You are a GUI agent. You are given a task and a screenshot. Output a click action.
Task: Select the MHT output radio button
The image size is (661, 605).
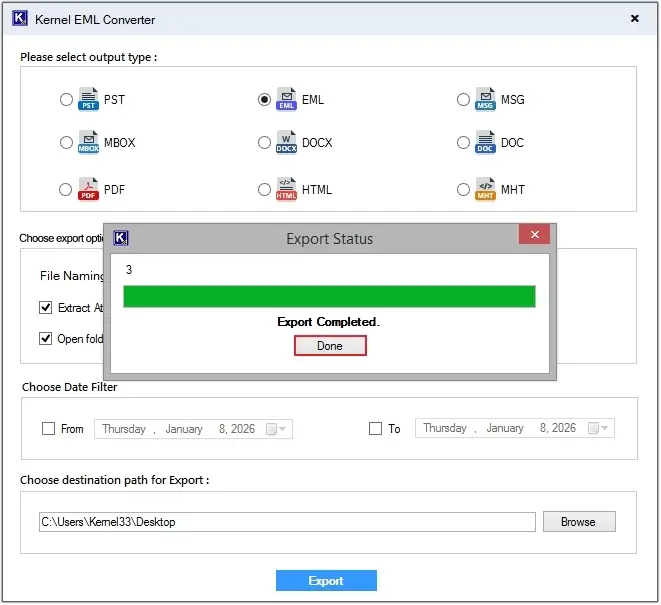463,189
